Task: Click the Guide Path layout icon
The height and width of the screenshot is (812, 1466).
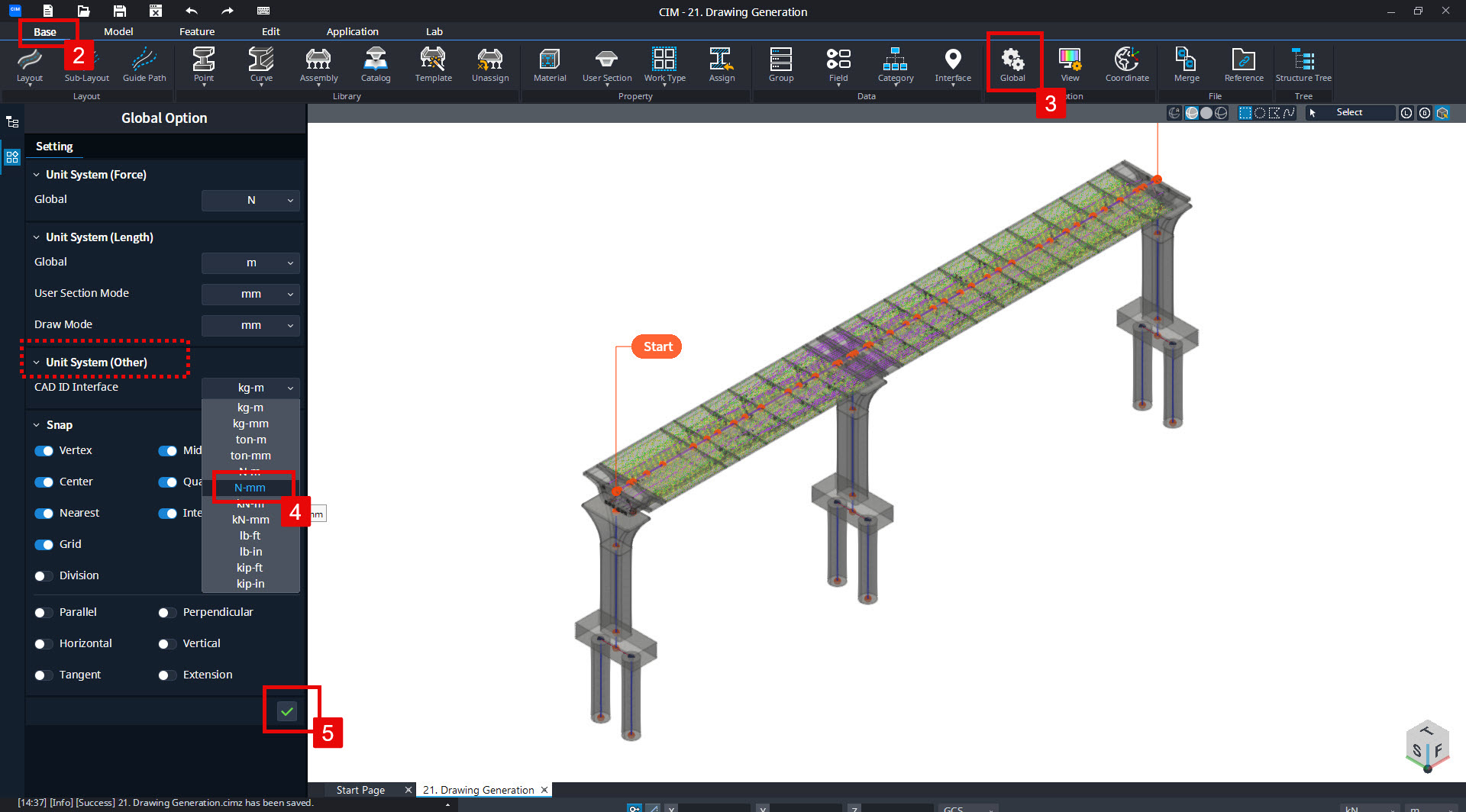Action: point(144,65)
